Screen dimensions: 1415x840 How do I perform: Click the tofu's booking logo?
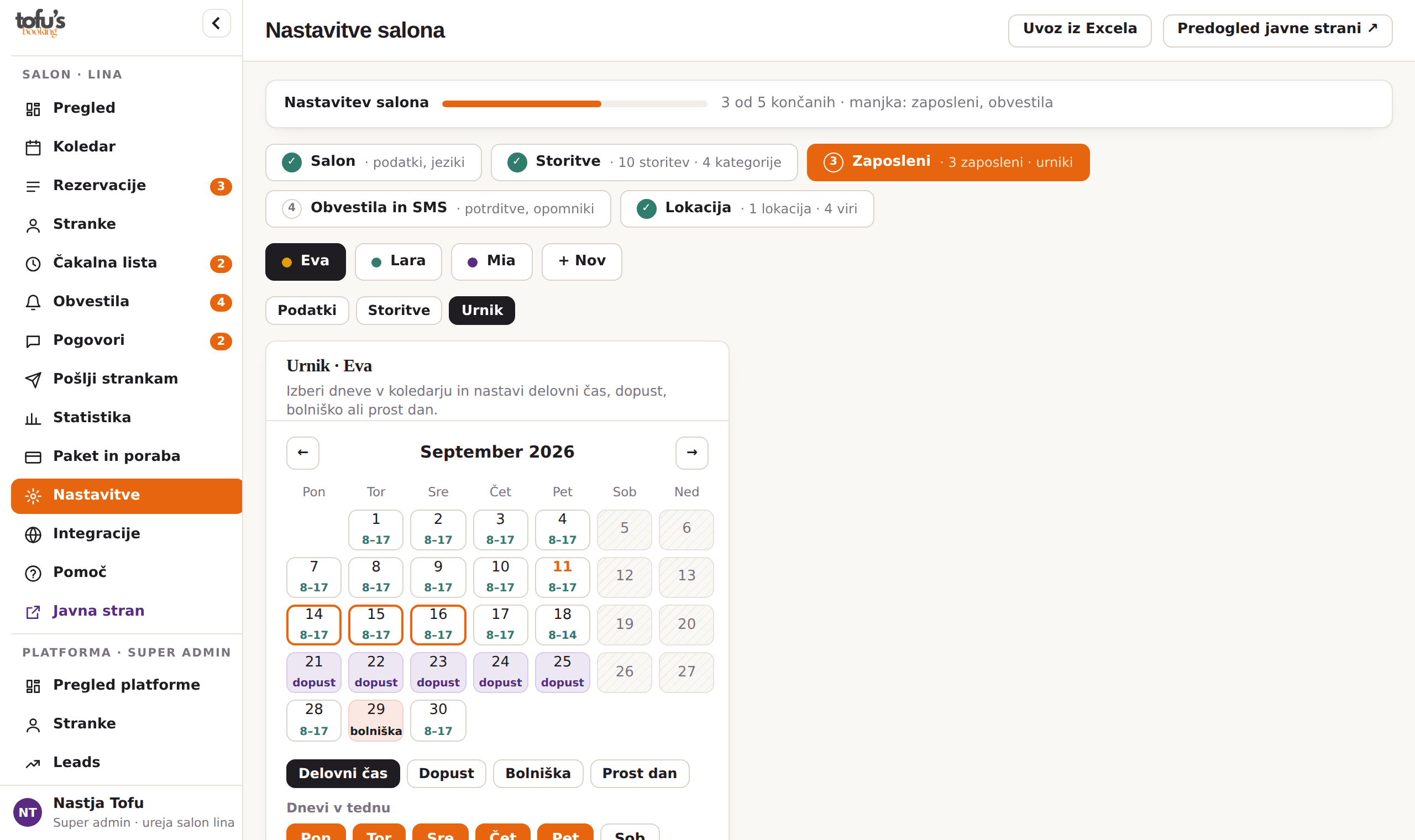point(40,23)
